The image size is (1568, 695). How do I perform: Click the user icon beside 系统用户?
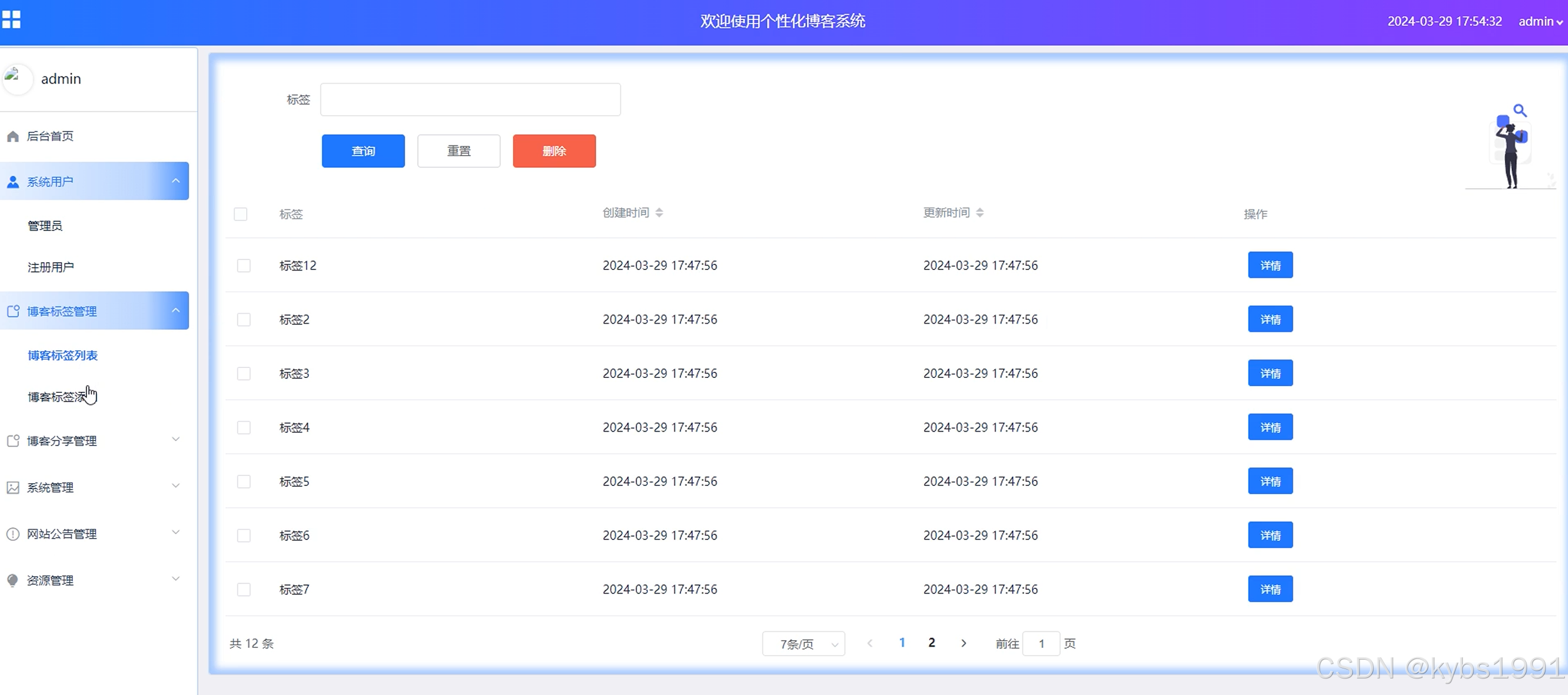pyautogui.click(x=13, y=182)
